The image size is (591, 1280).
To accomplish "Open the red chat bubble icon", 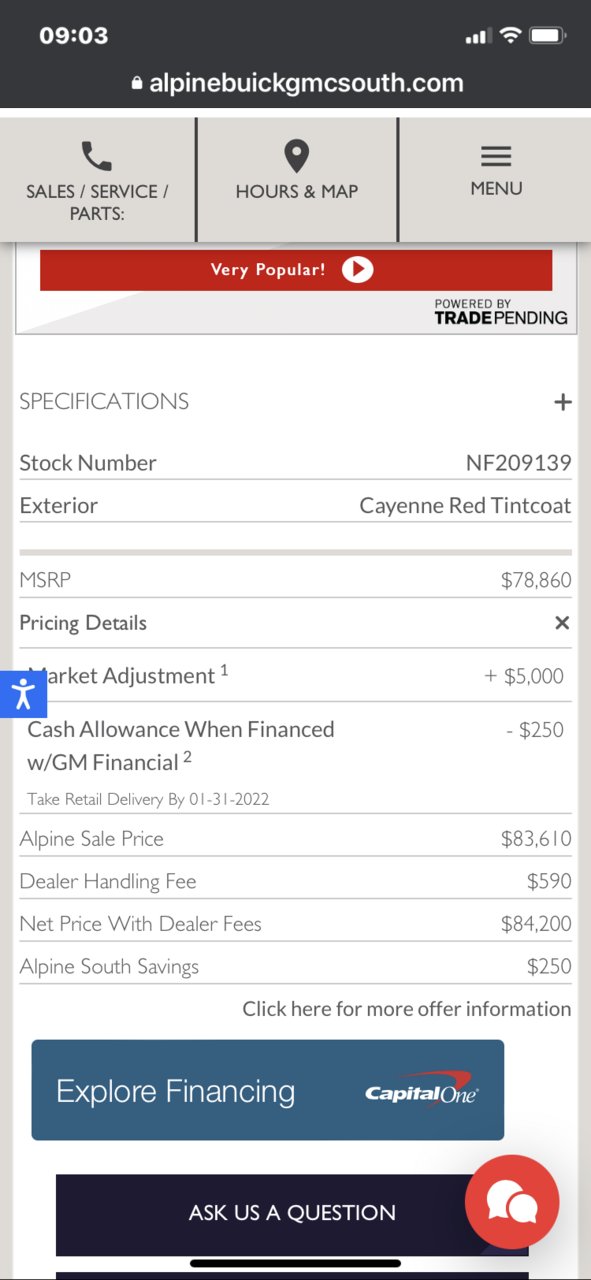I will coord(512,1202).
